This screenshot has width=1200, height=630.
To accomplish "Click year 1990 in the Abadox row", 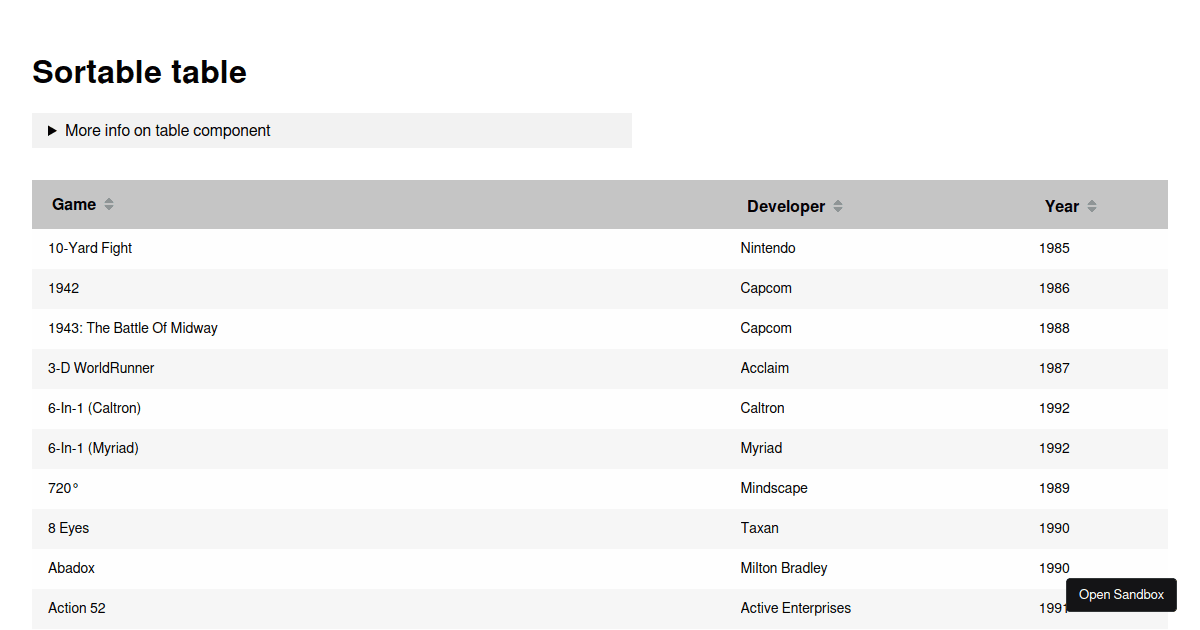I will click(x=1054, y=568).
